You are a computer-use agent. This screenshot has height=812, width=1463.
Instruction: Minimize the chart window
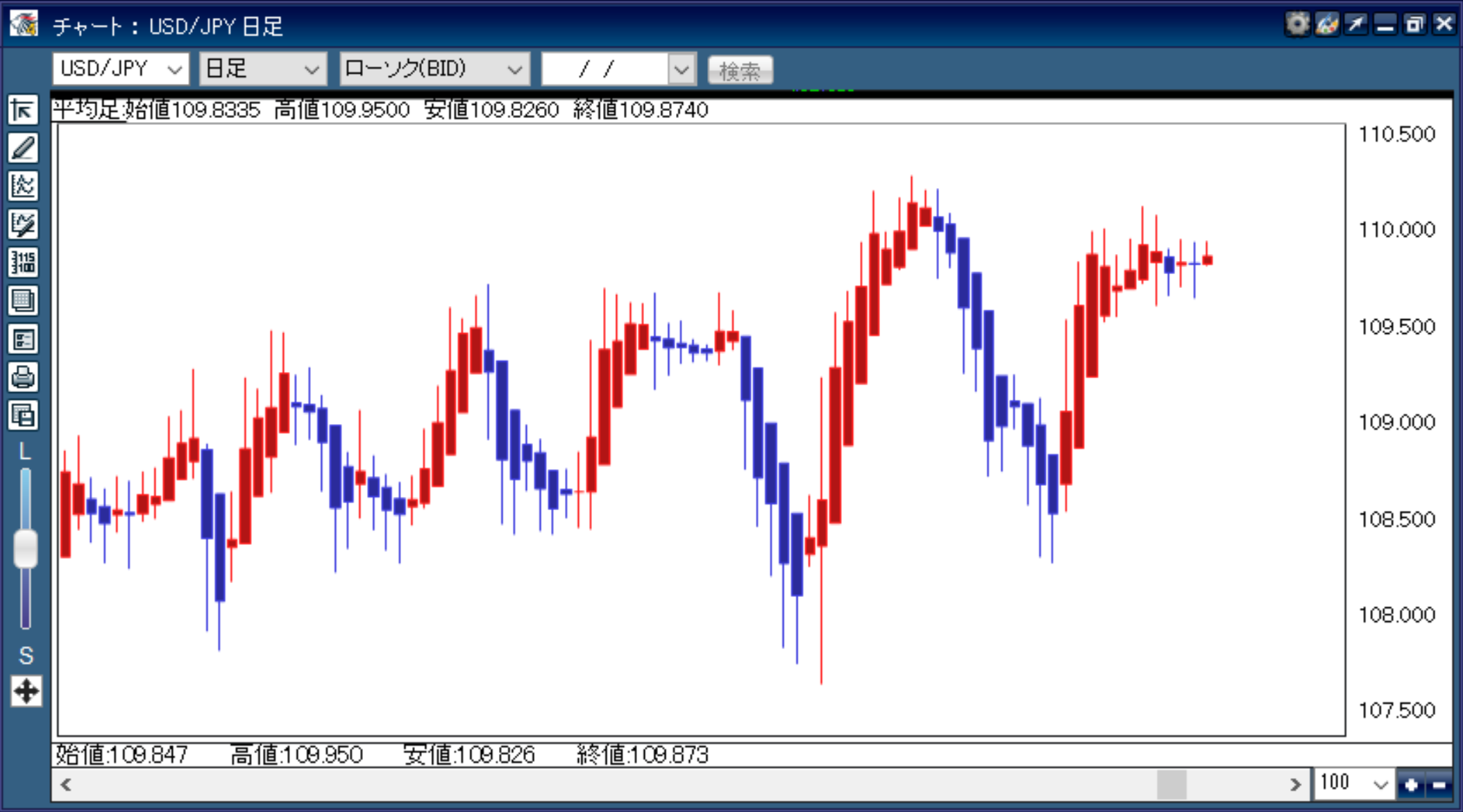click(1385, 24)
